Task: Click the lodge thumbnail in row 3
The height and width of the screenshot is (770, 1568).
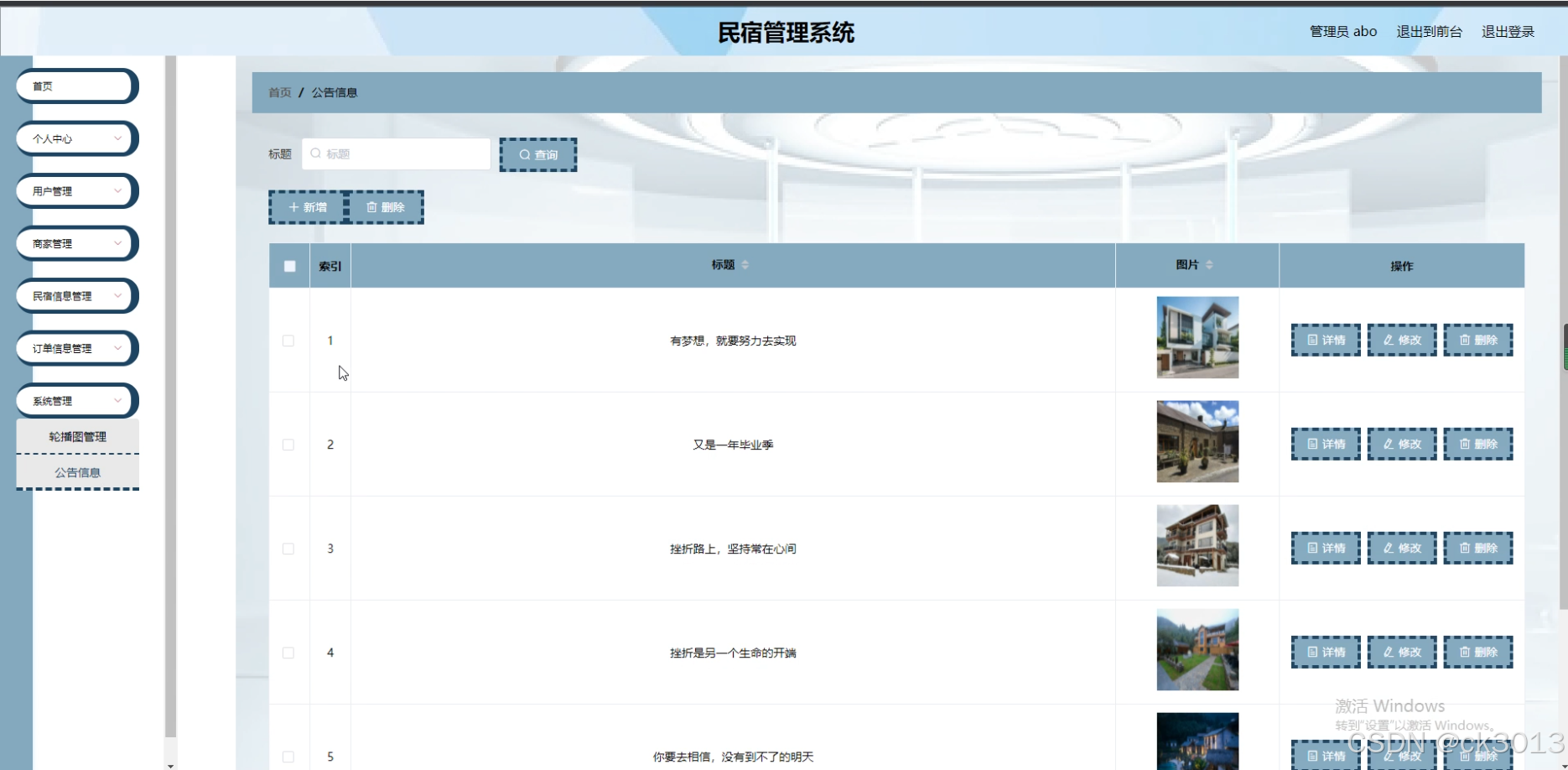Action: click(1197, 545)
